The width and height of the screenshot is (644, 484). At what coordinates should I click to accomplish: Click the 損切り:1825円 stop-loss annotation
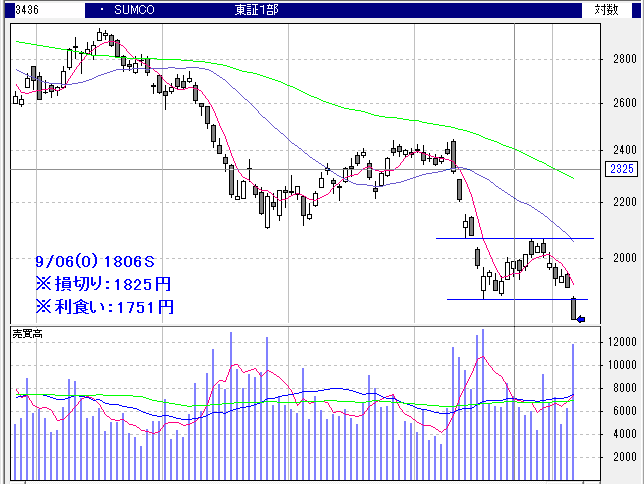(x=104, y=282)
